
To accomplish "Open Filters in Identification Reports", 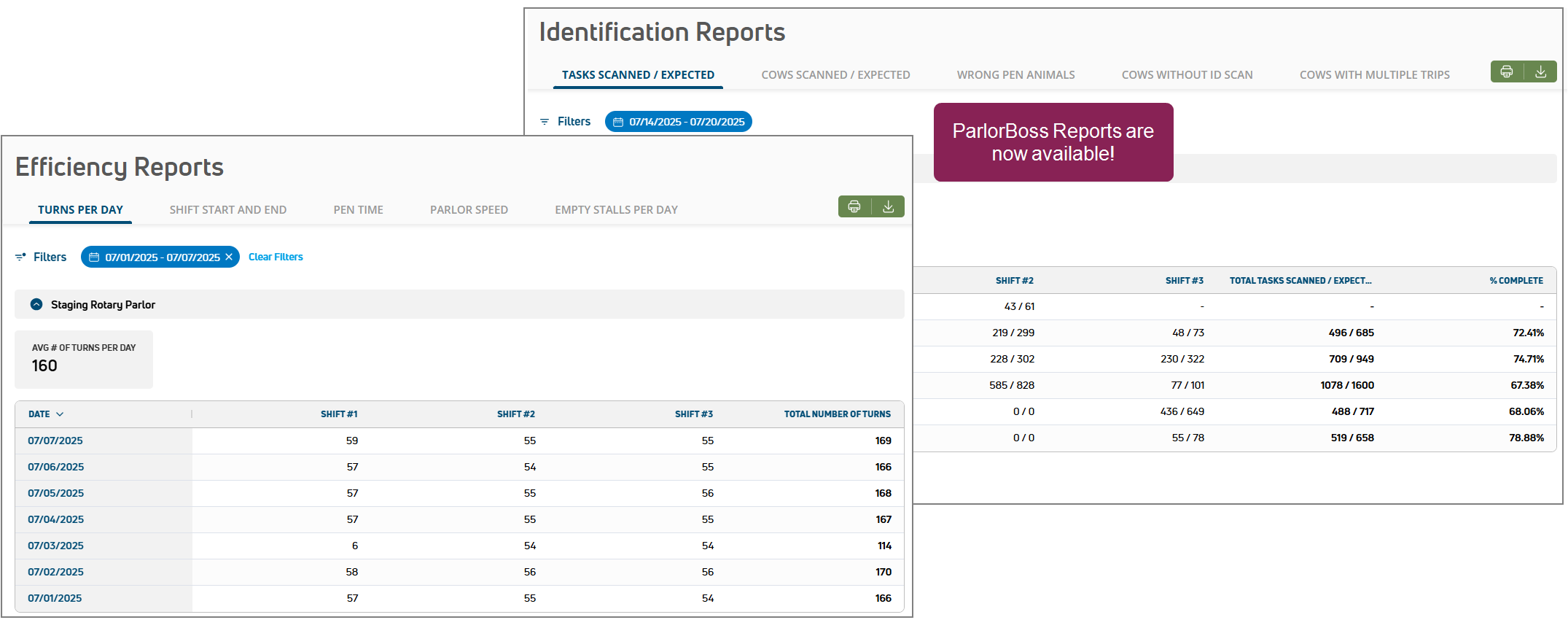I will (565, 122).
